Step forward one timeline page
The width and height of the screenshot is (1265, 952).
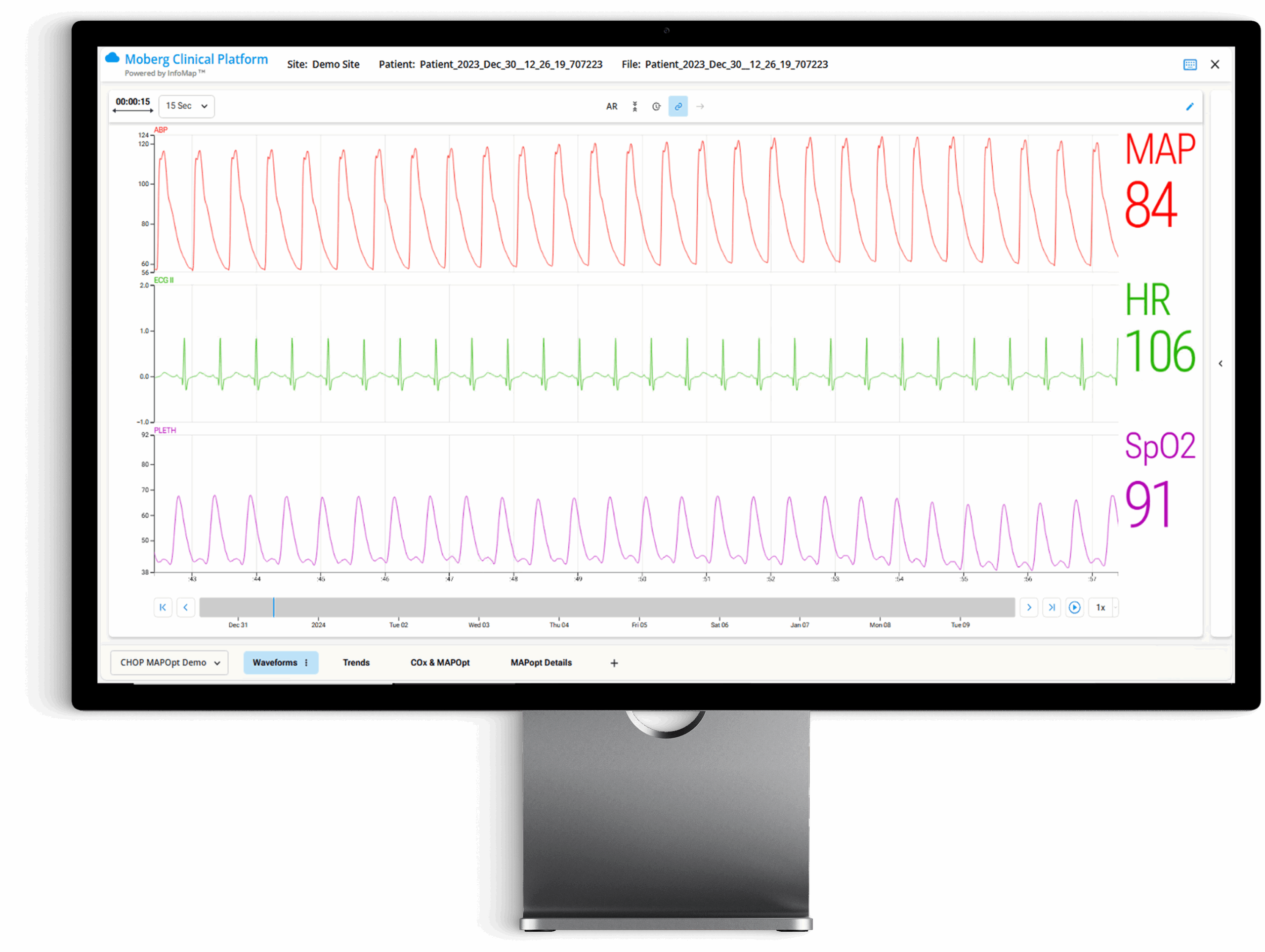pos(1029,607)
